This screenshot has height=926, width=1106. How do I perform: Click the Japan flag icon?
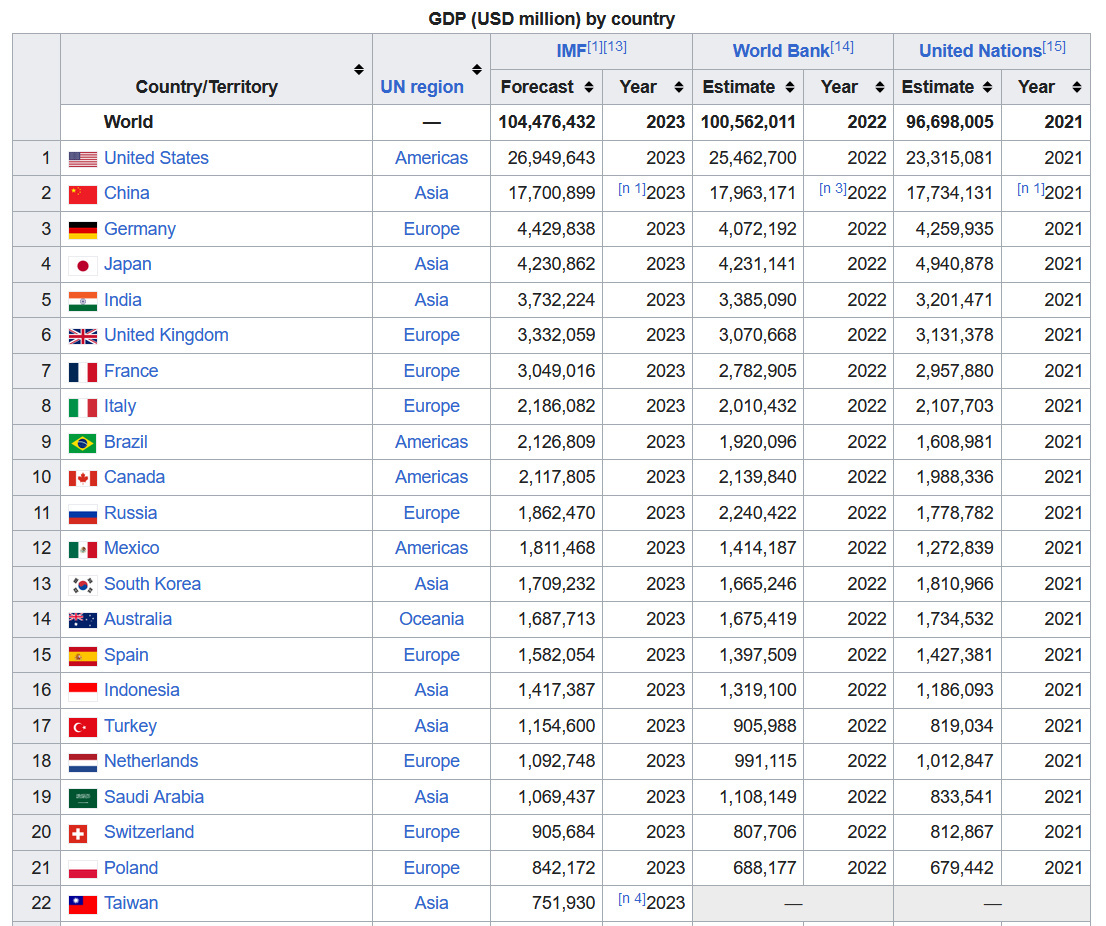click(x=82, y=265)
